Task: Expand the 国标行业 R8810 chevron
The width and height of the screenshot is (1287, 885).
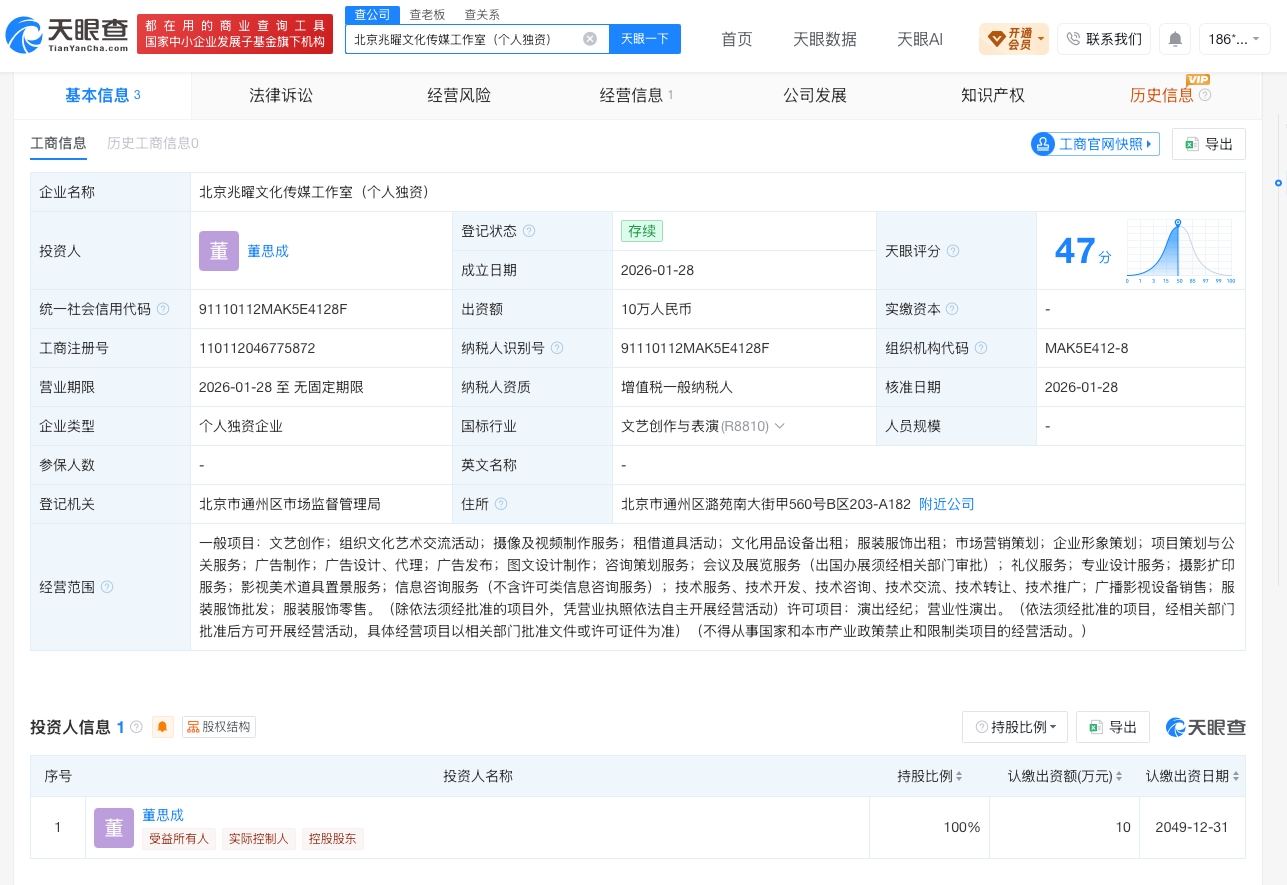Action: point(780,426)
